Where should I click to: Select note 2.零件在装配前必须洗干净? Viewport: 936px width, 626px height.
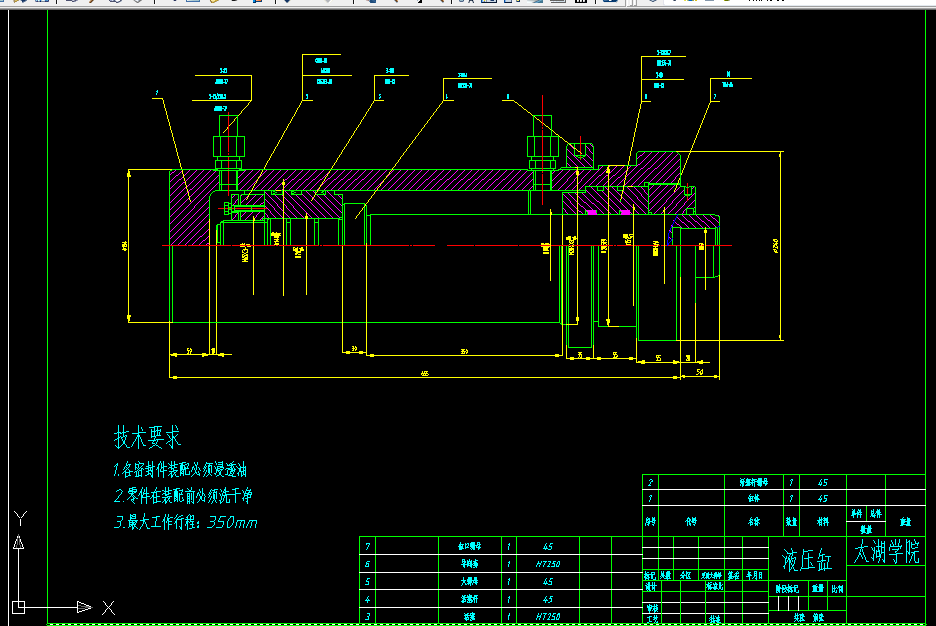click(x=183, y=495)
